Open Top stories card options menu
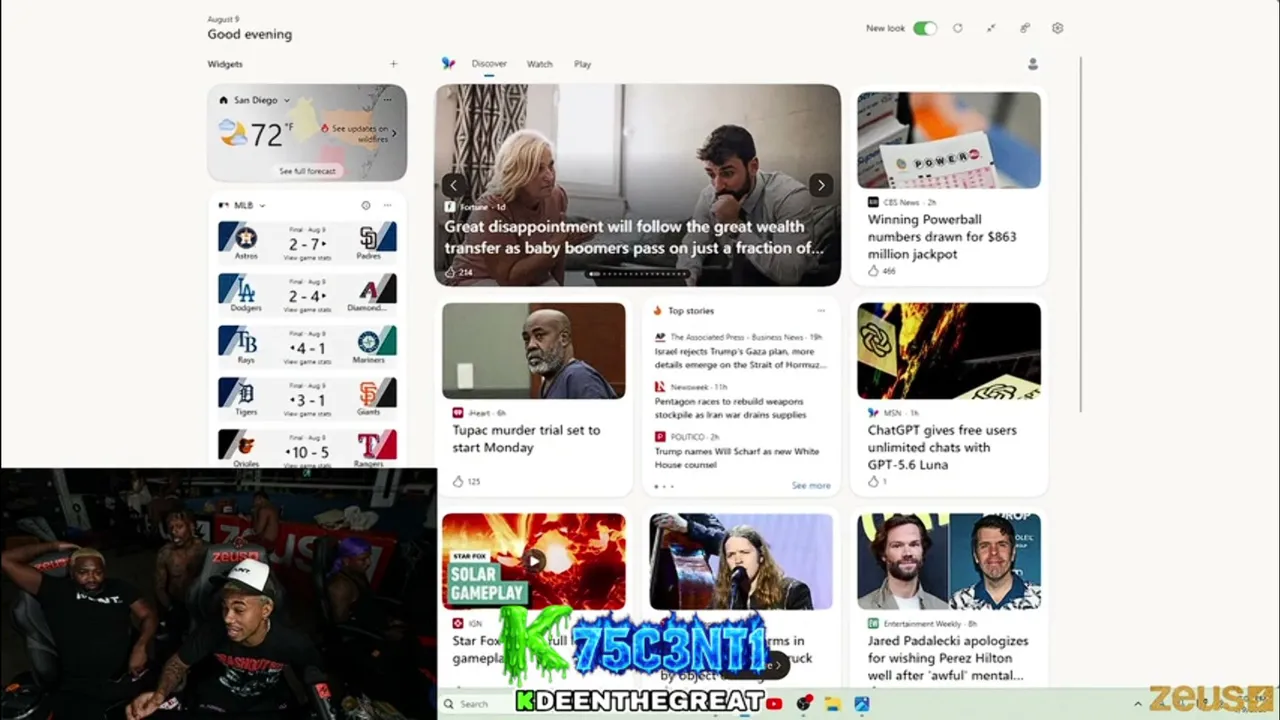The height and width of the screenshot is (720, 1280). pyautogui.click(x=821, y=311)
